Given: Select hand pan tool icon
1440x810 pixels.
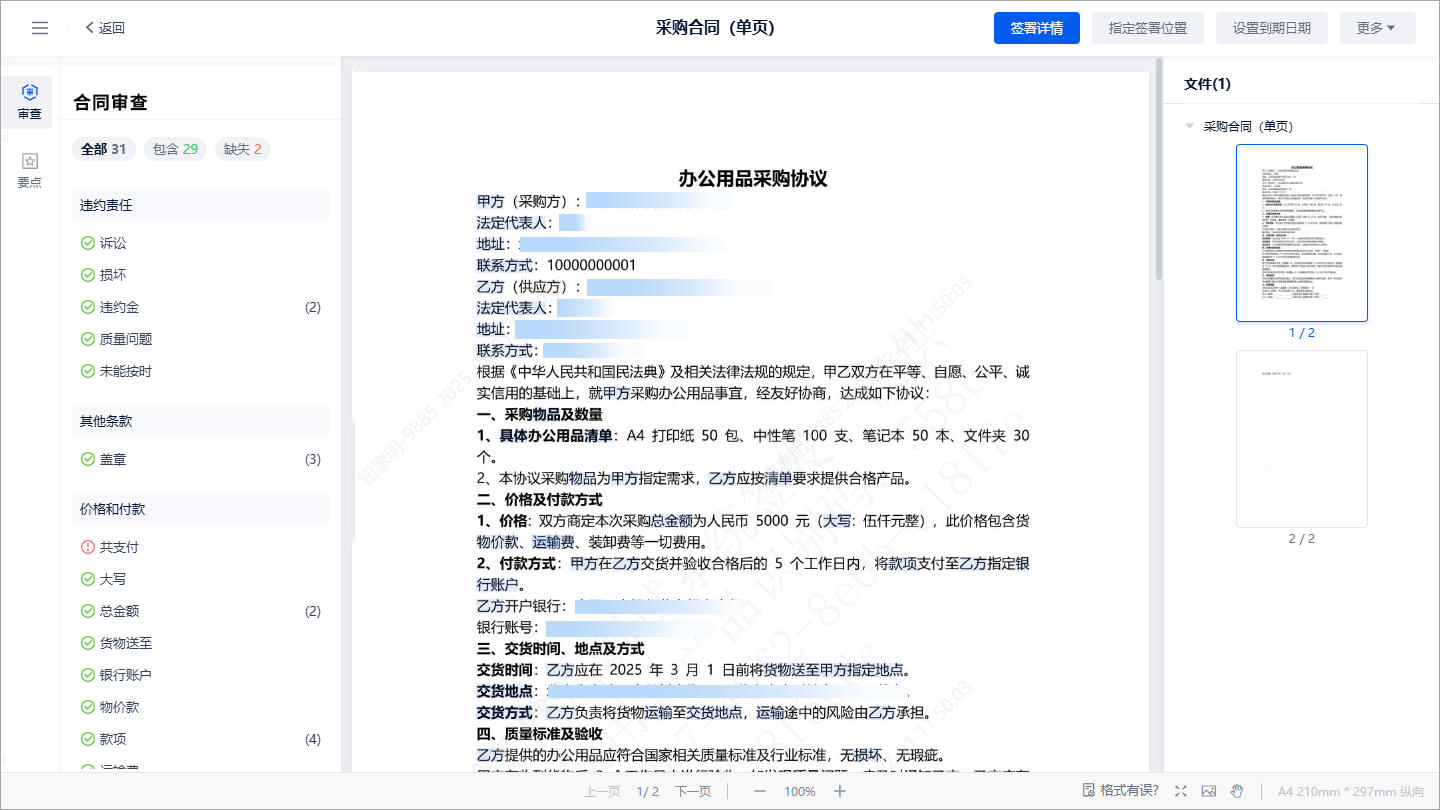Looking at the screenshot, I should 1237,791.
